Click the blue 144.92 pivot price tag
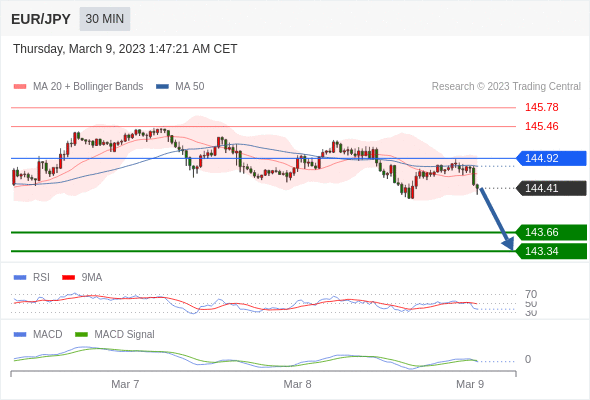Image resolution: width=590 pixels, height=400 pixels. click(x=551, y=158)
